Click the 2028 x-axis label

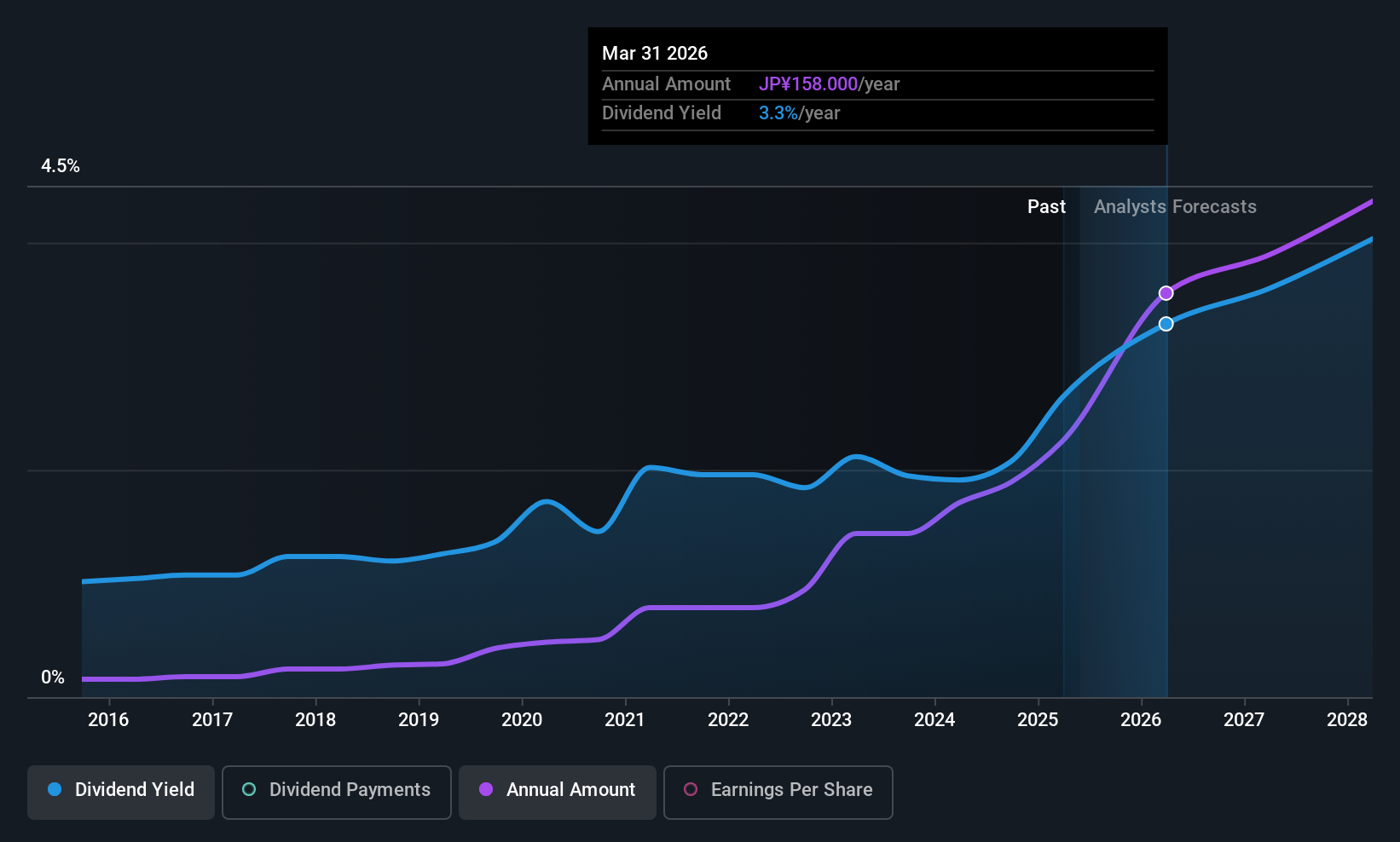click(1347, 719)
